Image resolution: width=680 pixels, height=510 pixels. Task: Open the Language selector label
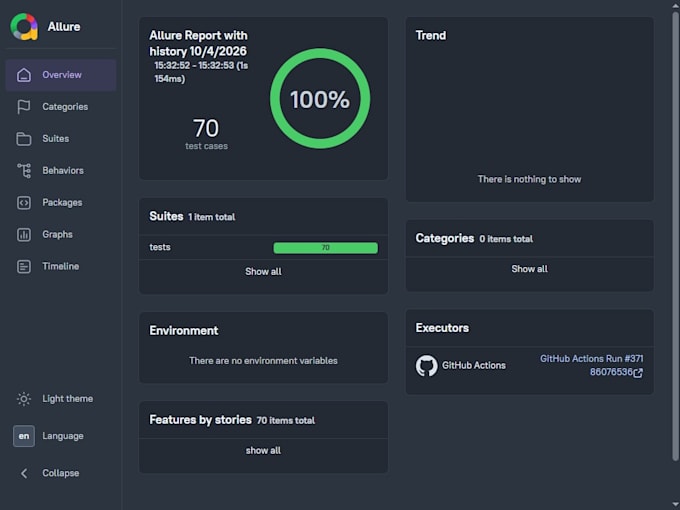click(x=63, y=436)
